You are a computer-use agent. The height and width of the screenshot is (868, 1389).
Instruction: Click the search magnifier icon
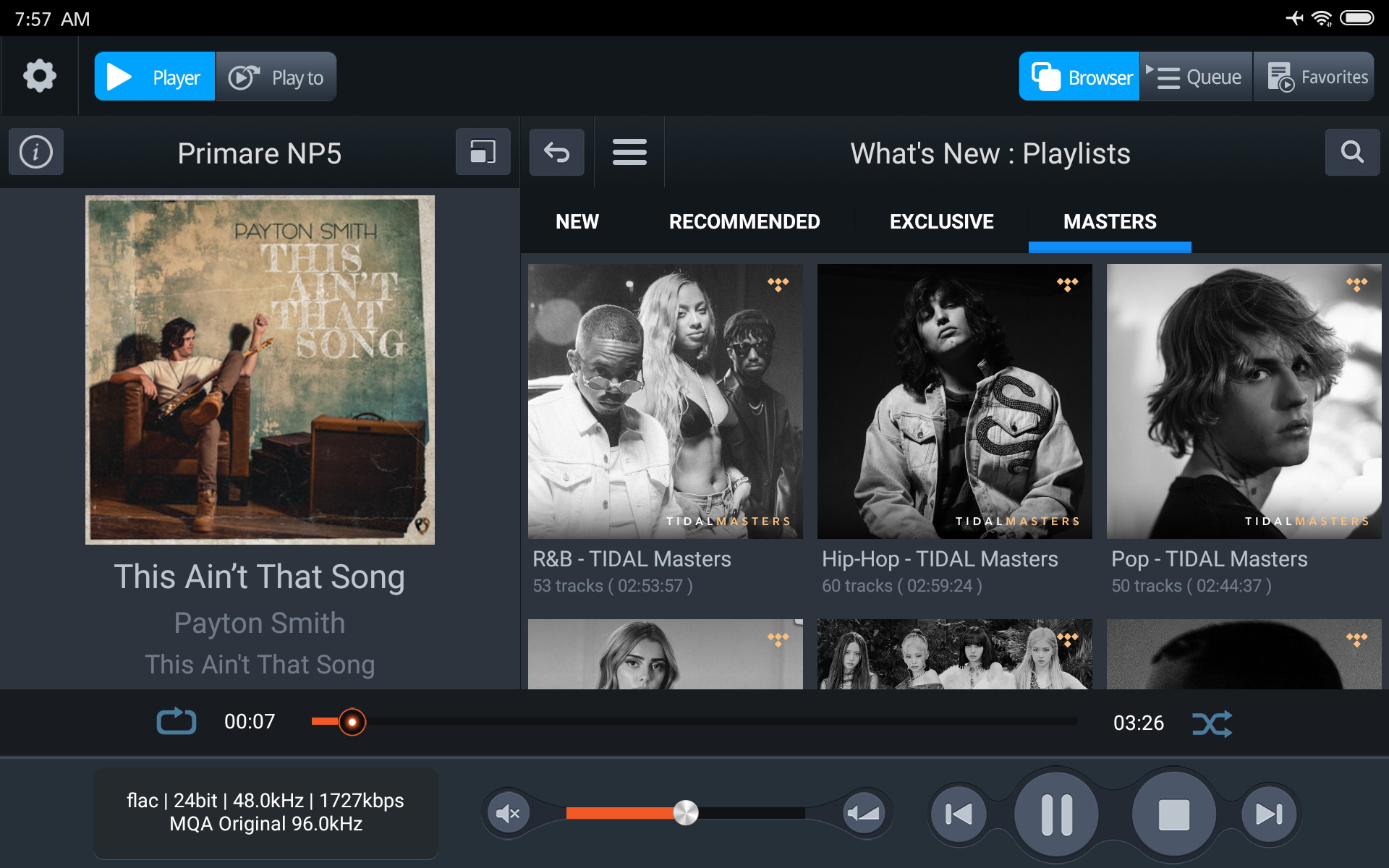1352,152
